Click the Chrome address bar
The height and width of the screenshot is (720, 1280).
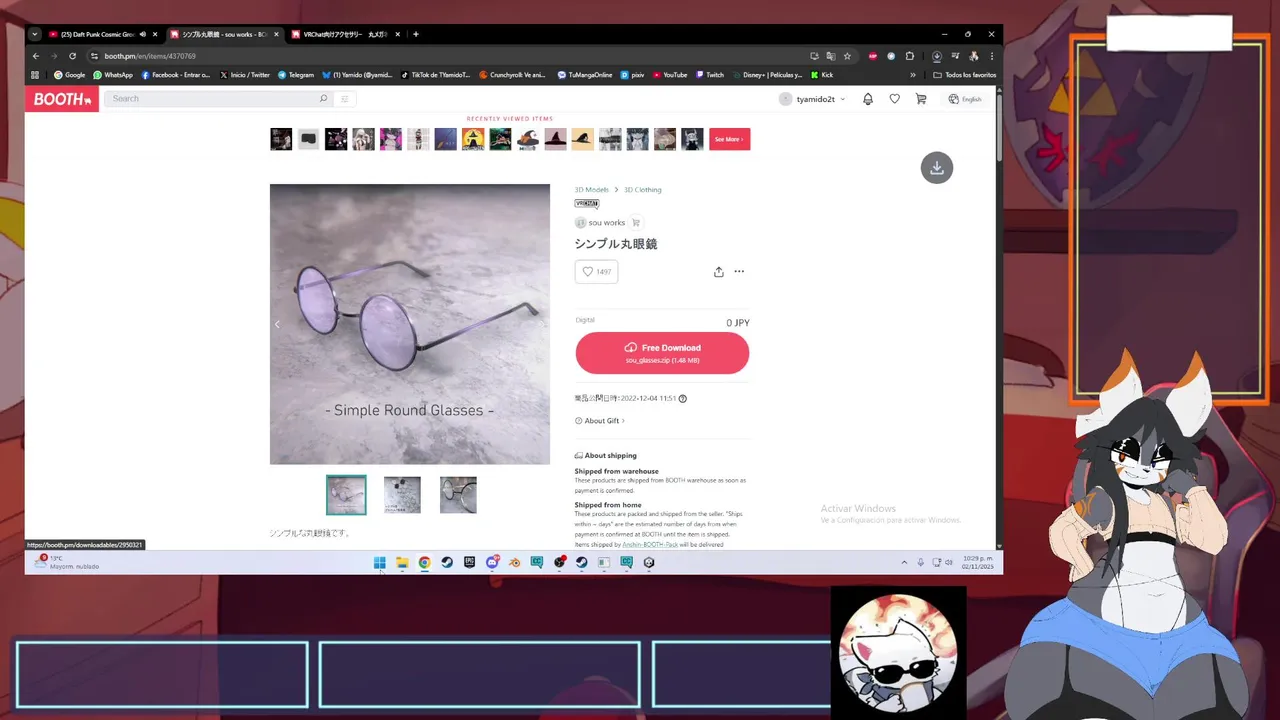[x=450, y=56]
